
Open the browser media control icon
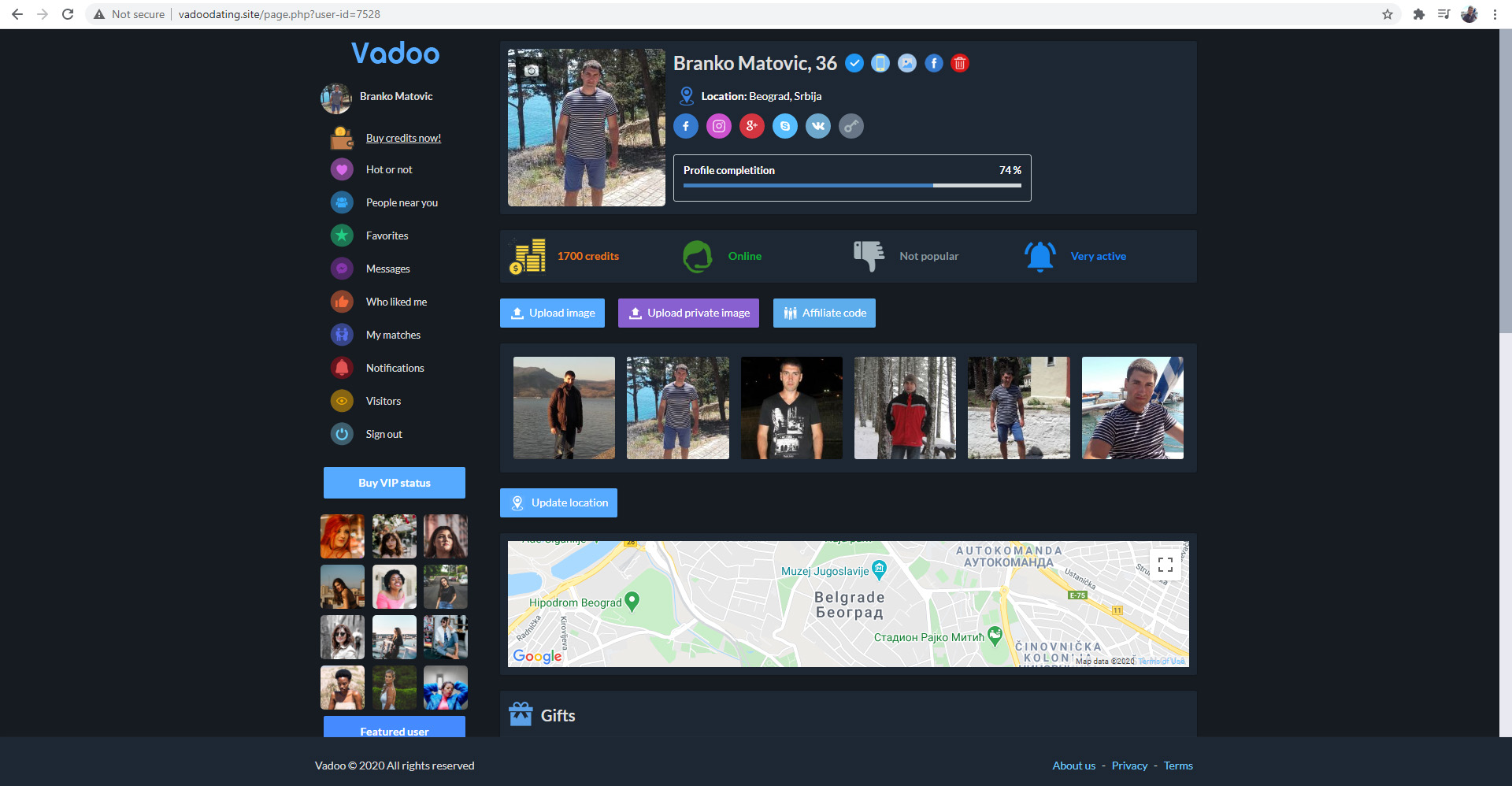1443,14
